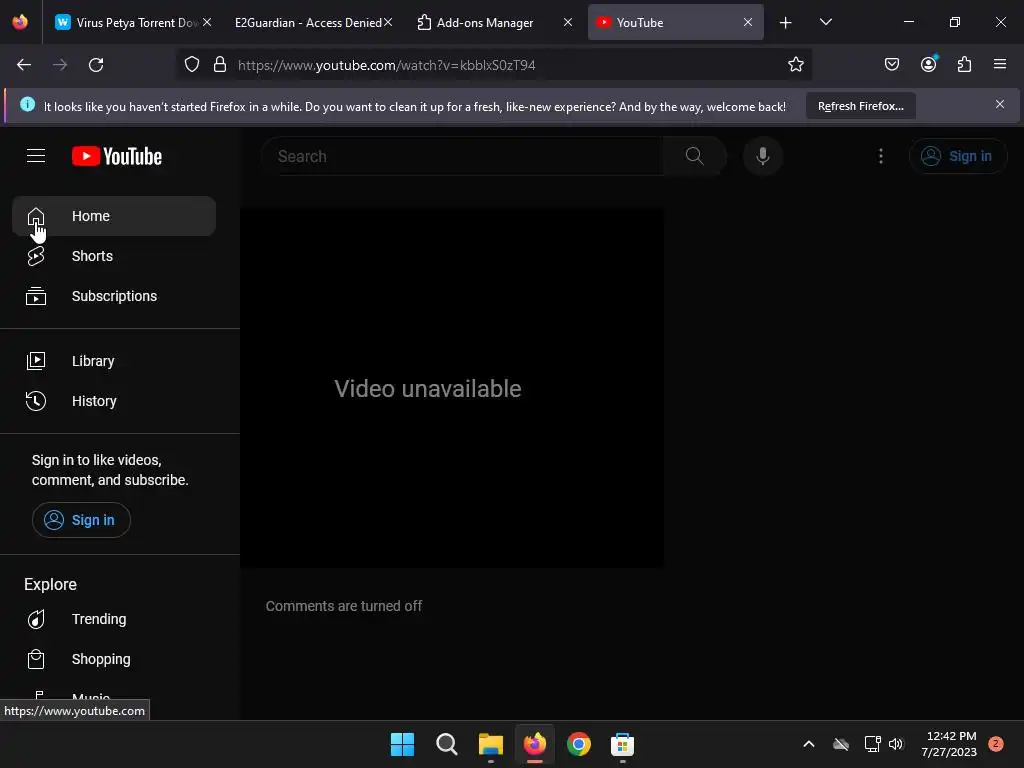Focus the YouTube Search field

tap(464, 156)
